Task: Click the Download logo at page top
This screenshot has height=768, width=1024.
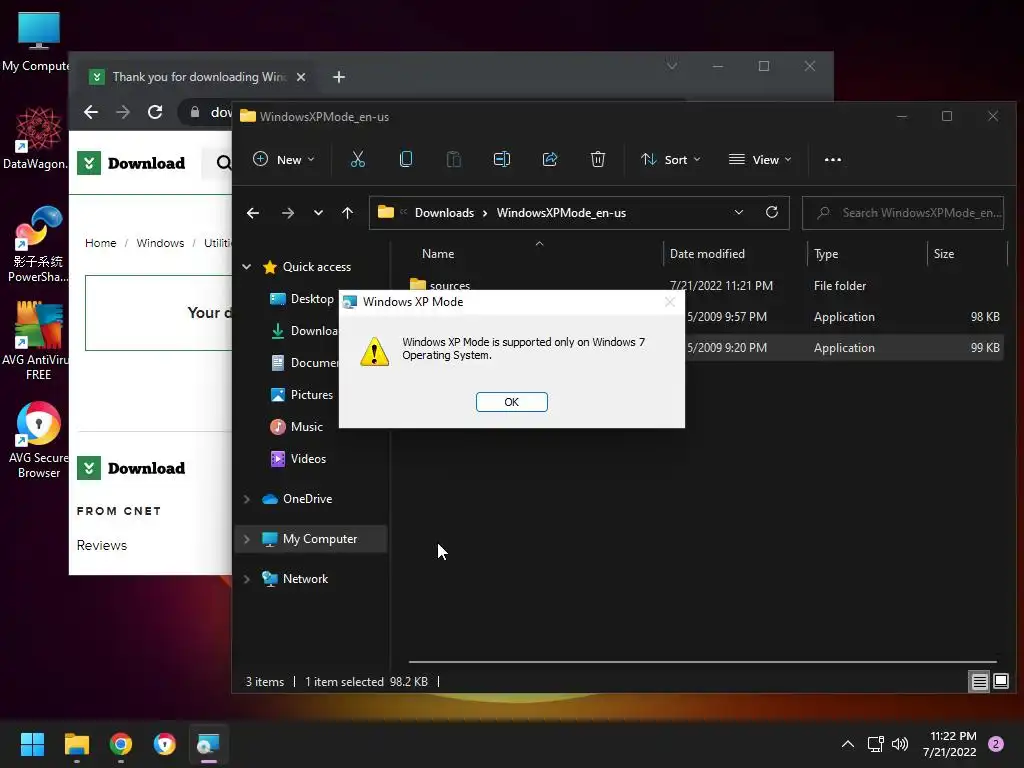Action: pyautogui.click(x=131, y=163)
